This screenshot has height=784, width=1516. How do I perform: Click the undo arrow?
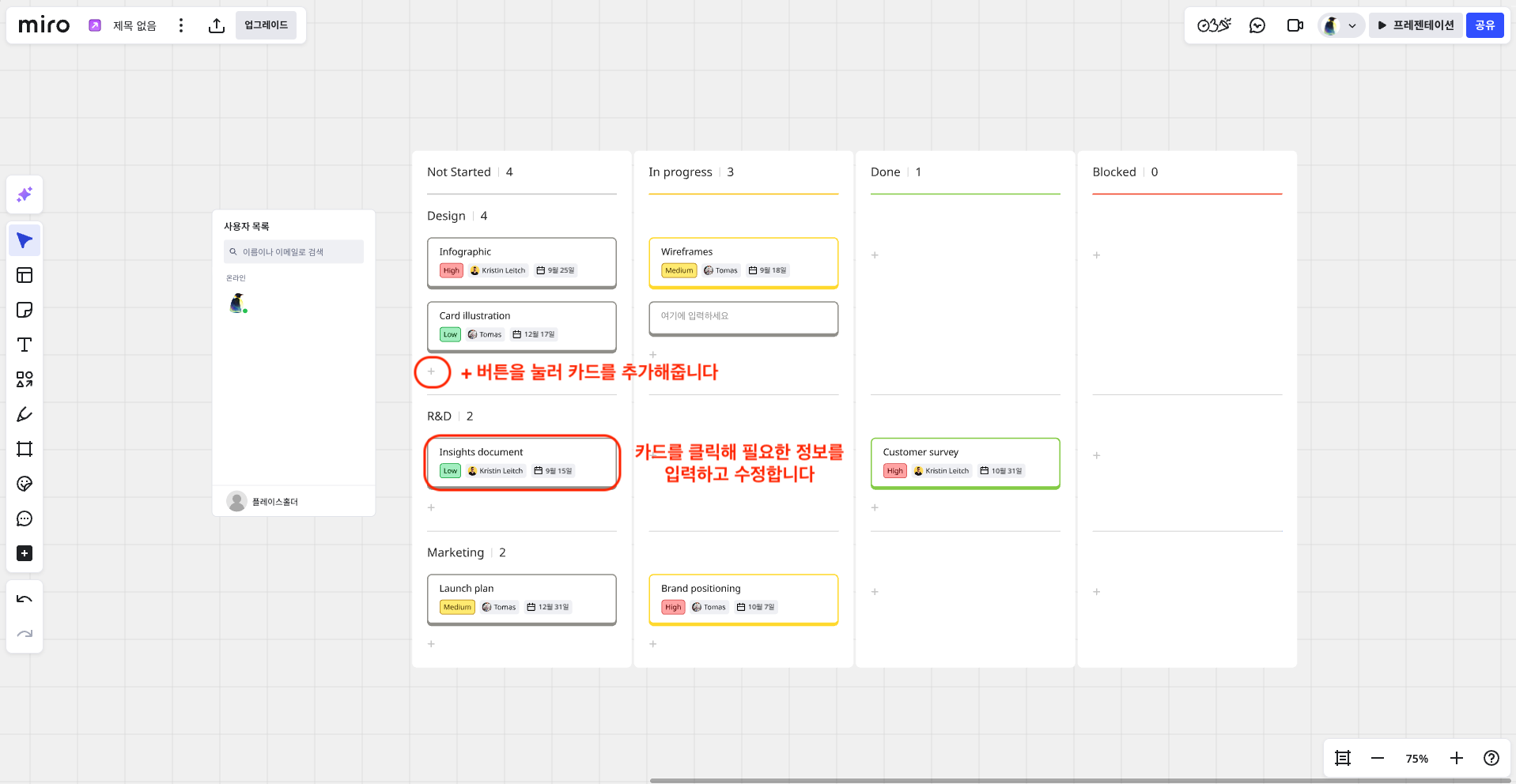(24, 598)
